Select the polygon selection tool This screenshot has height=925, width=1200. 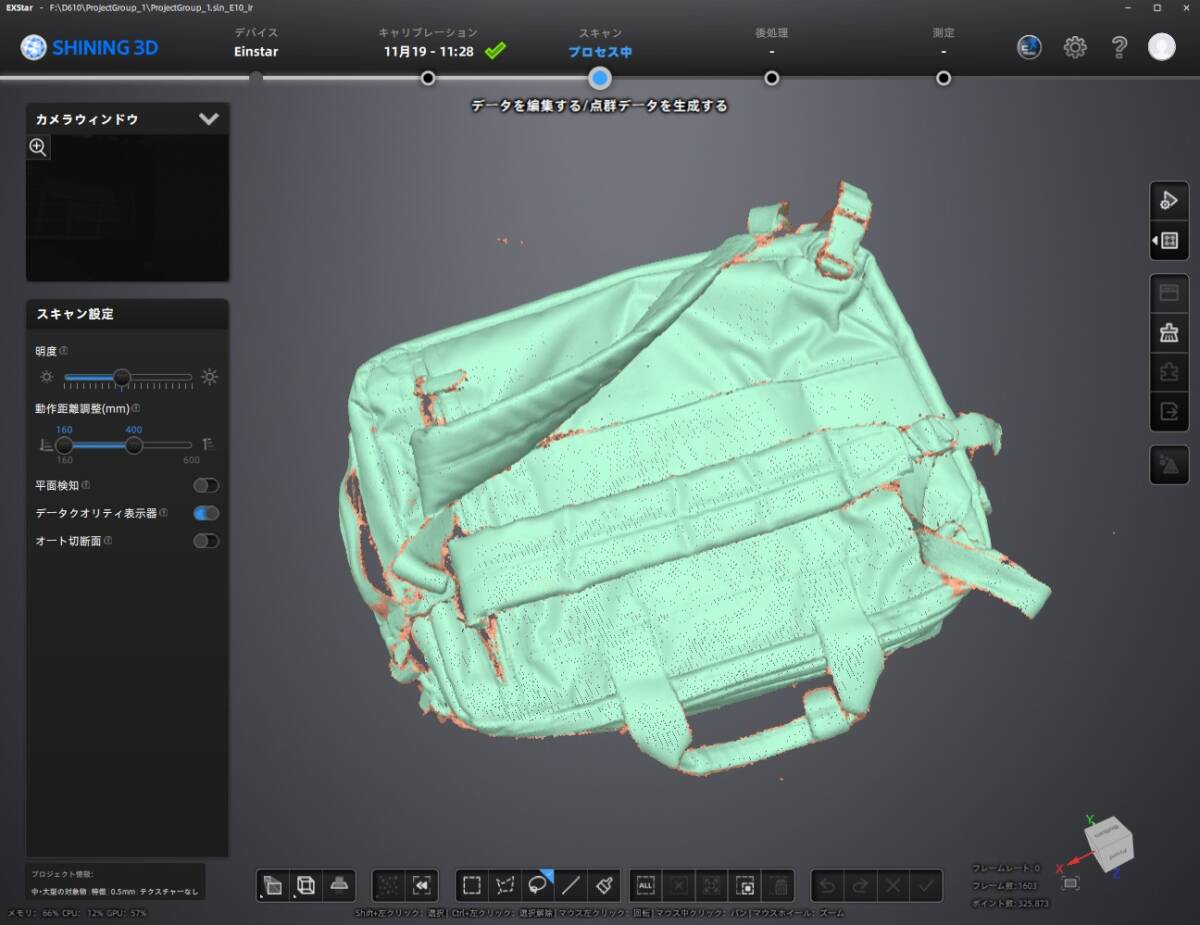[x=505, y=885]
